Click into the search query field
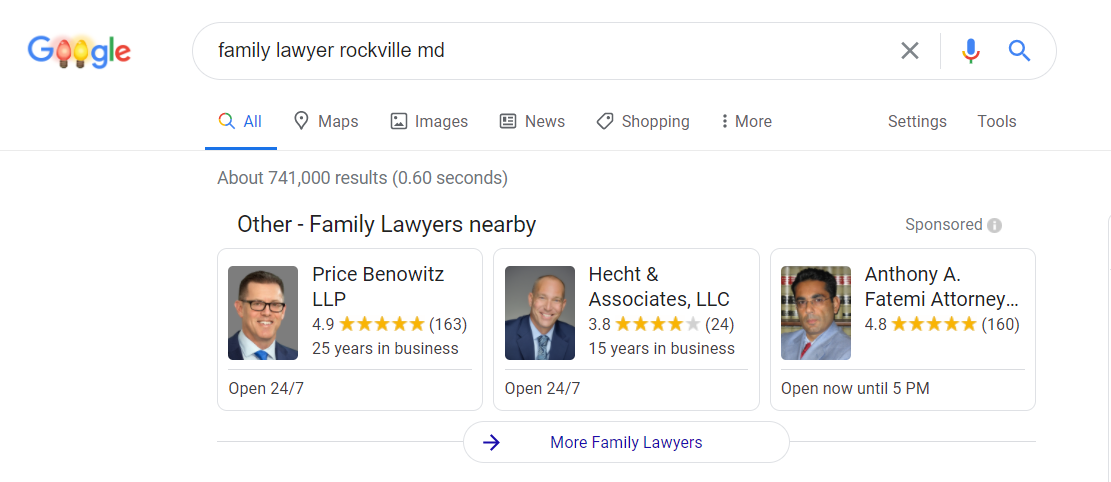The width and height of the screenshot is (1111, 482). (540, 51)
